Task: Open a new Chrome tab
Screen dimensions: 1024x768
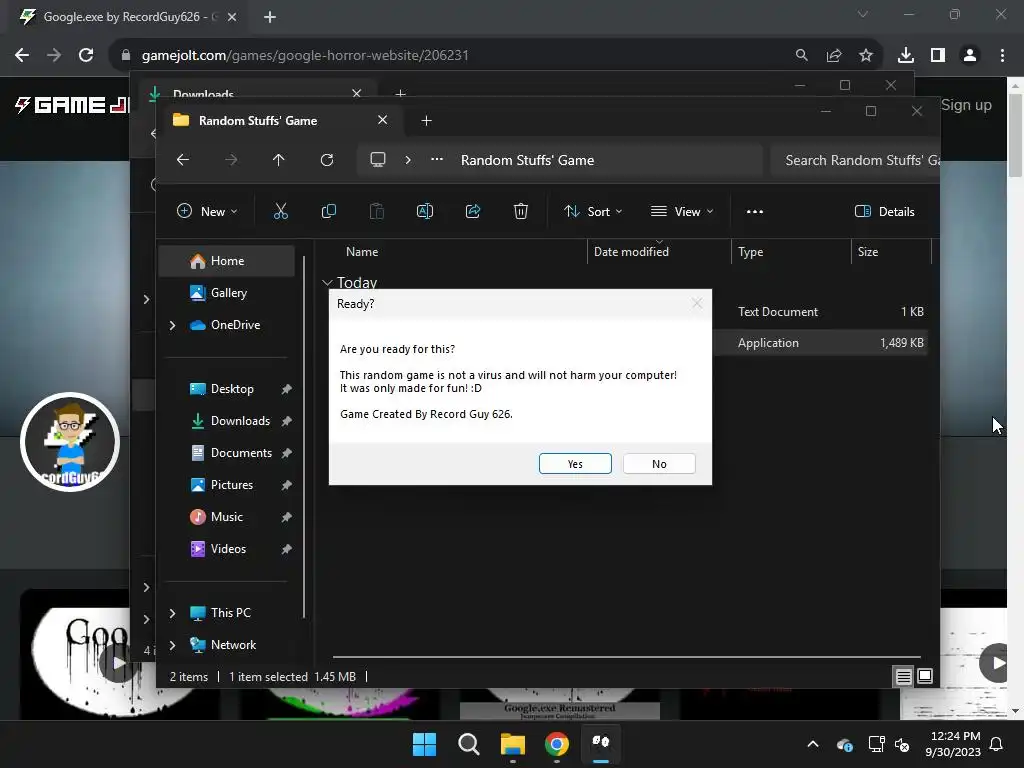Action: pyautogui.click(x=270, y=17)
